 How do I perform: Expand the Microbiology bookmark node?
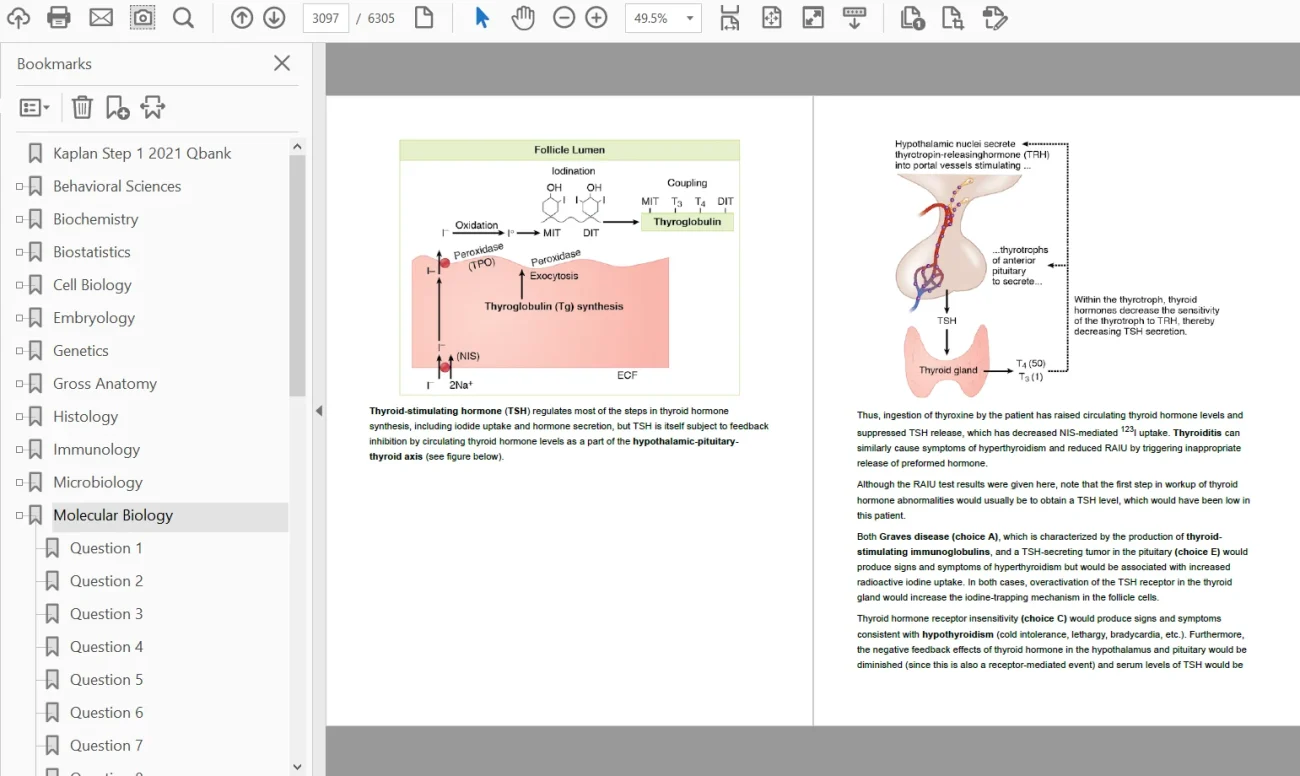tap(19, 483)
